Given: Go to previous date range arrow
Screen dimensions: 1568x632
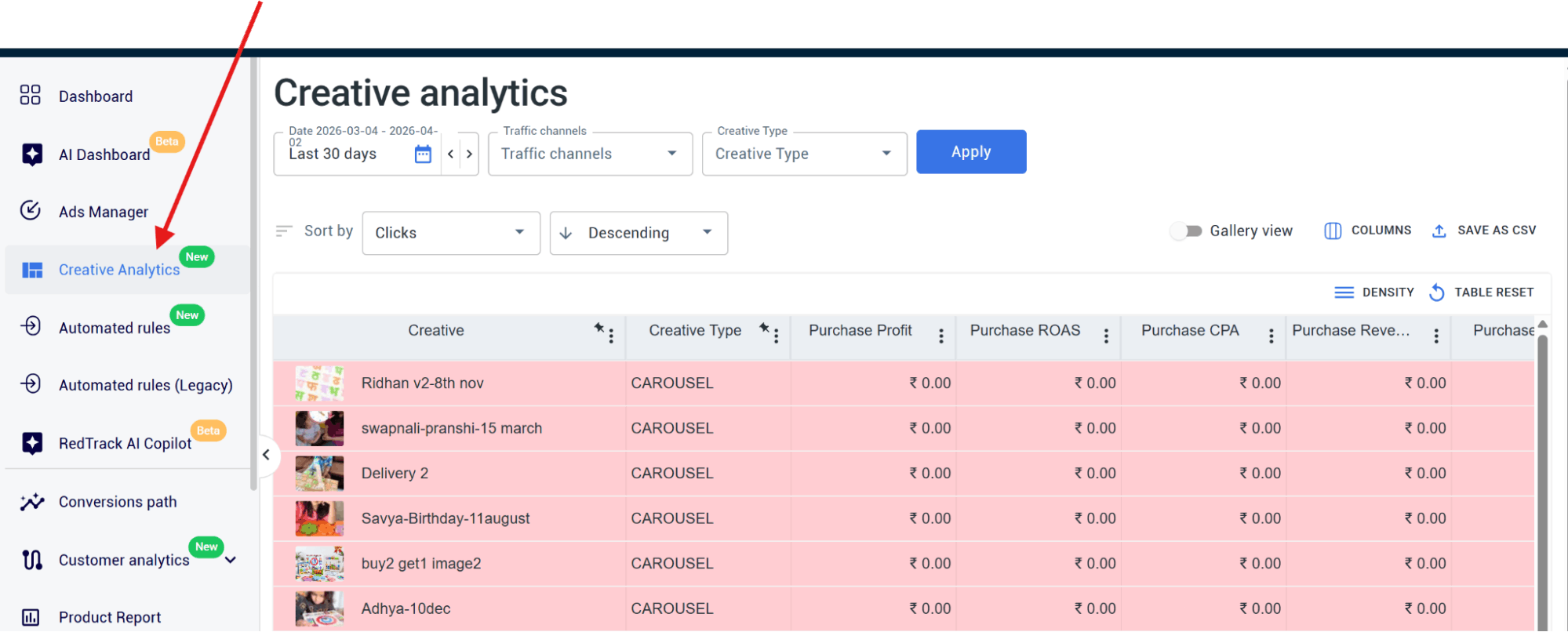Looking at the screenshot, I should [450, 154].
